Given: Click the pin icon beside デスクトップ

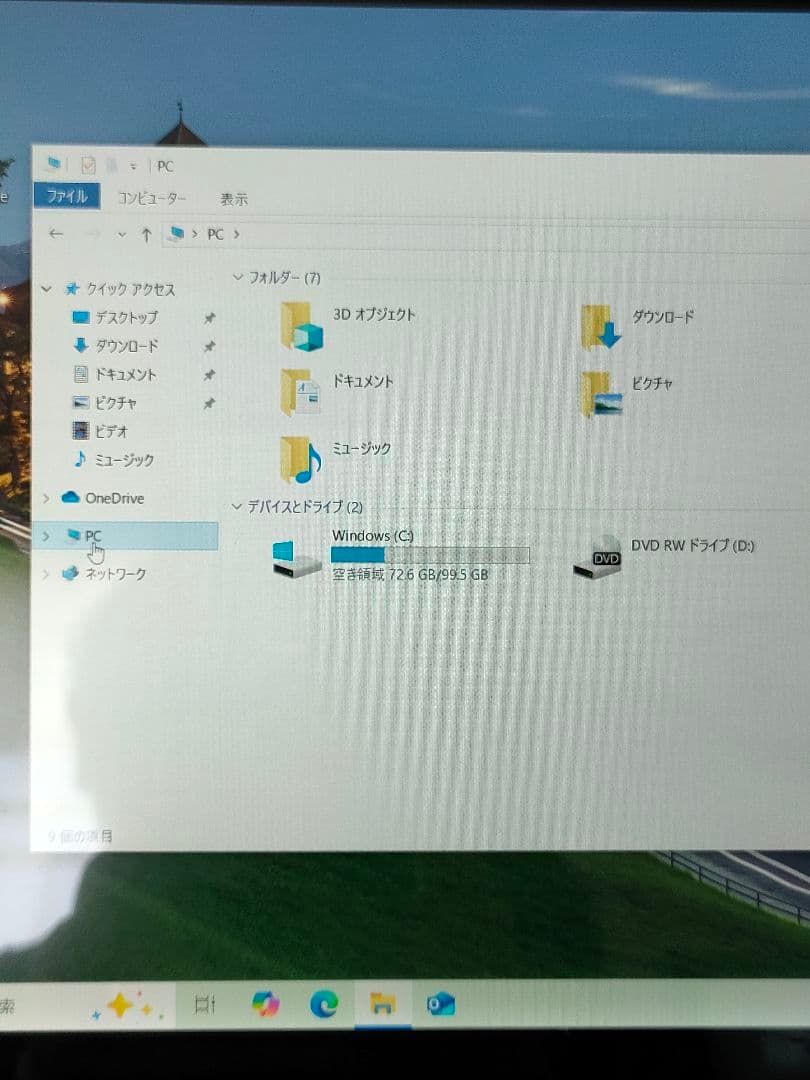Looking at the screenshot, I should (x=209, y=318).
